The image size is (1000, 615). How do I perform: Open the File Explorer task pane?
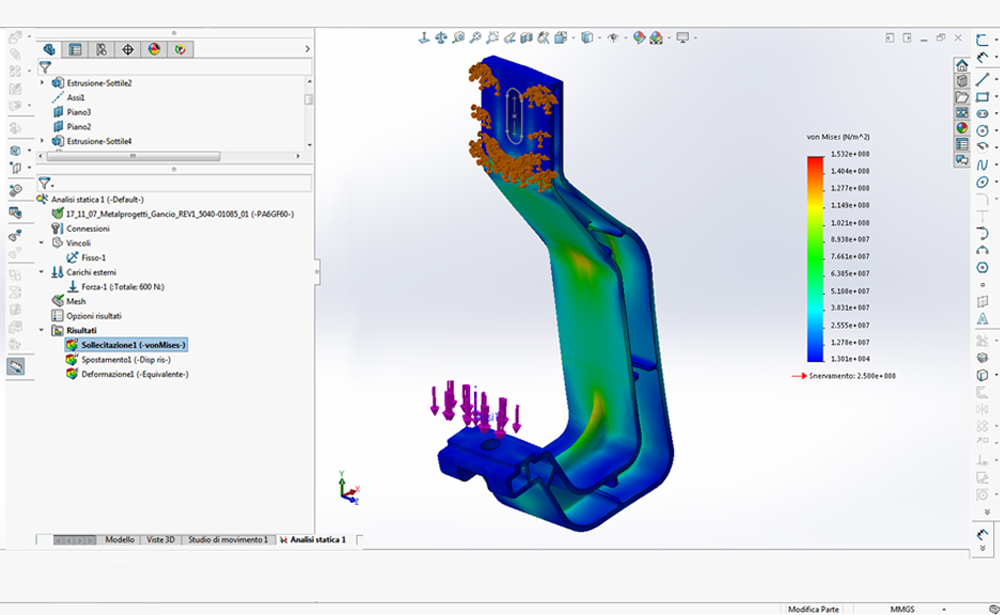pos(962,97)
